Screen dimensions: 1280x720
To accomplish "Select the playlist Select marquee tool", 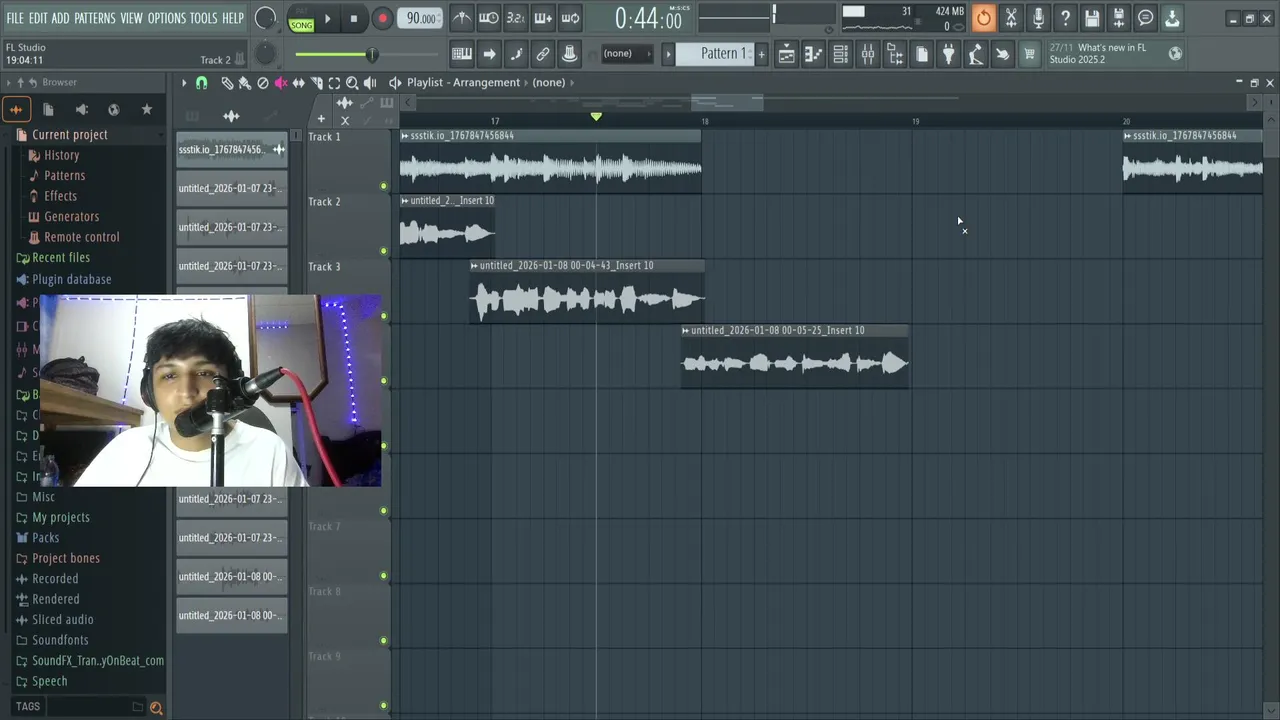I will click(x=334, y=83).
